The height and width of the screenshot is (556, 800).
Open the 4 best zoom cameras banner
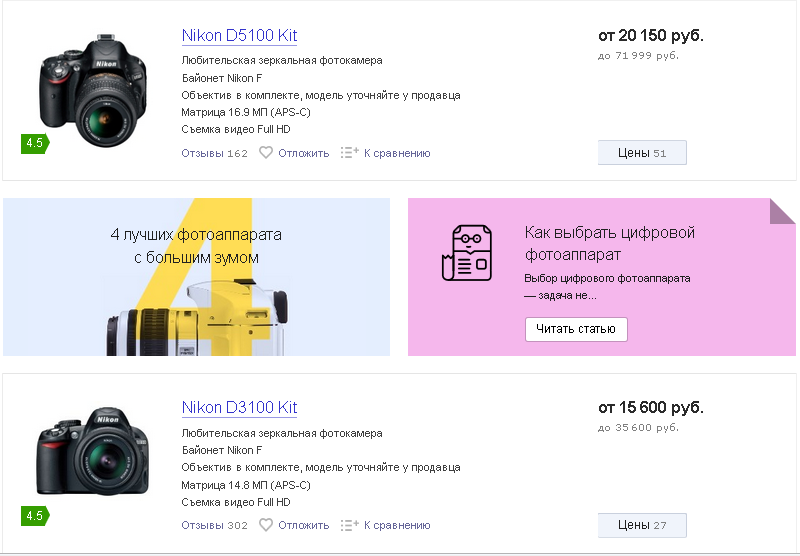(x=196, y=277)
